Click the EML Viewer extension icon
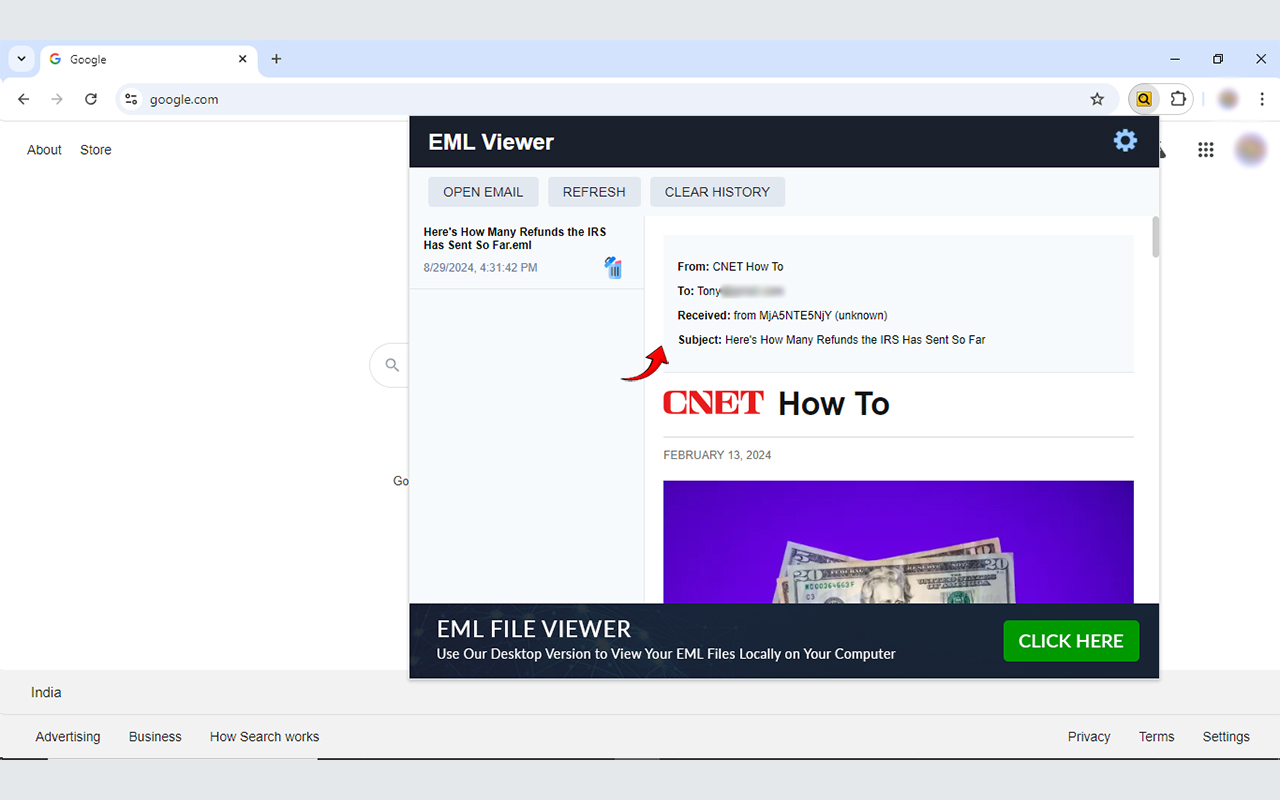The image size is (1280, 800). (1143, 99)
